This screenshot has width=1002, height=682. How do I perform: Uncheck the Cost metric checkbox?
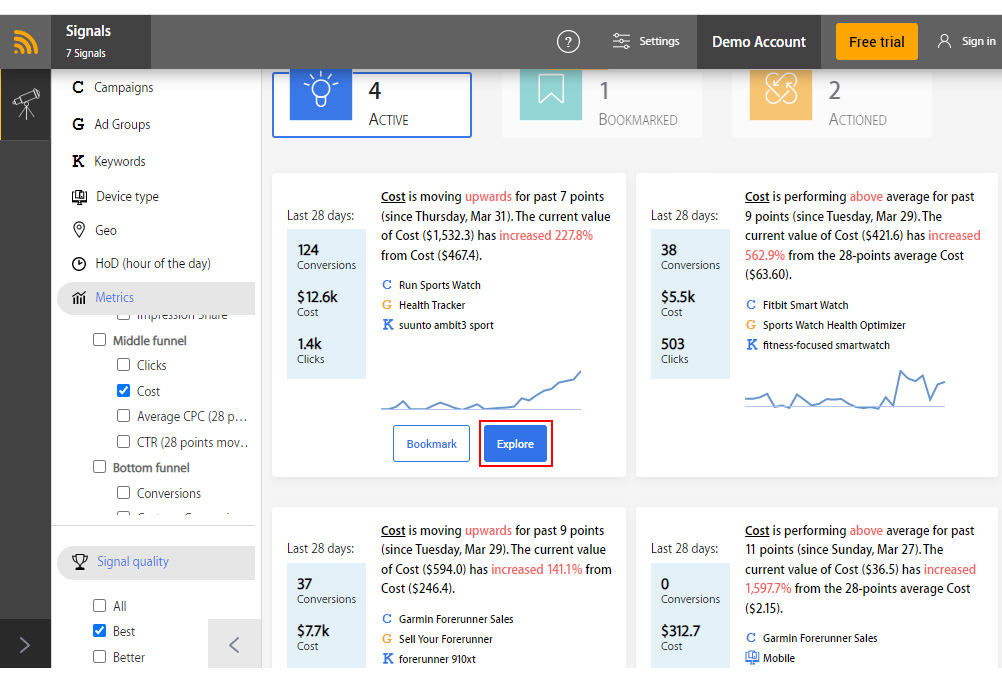pyautogui.click(x=123, y=390)
